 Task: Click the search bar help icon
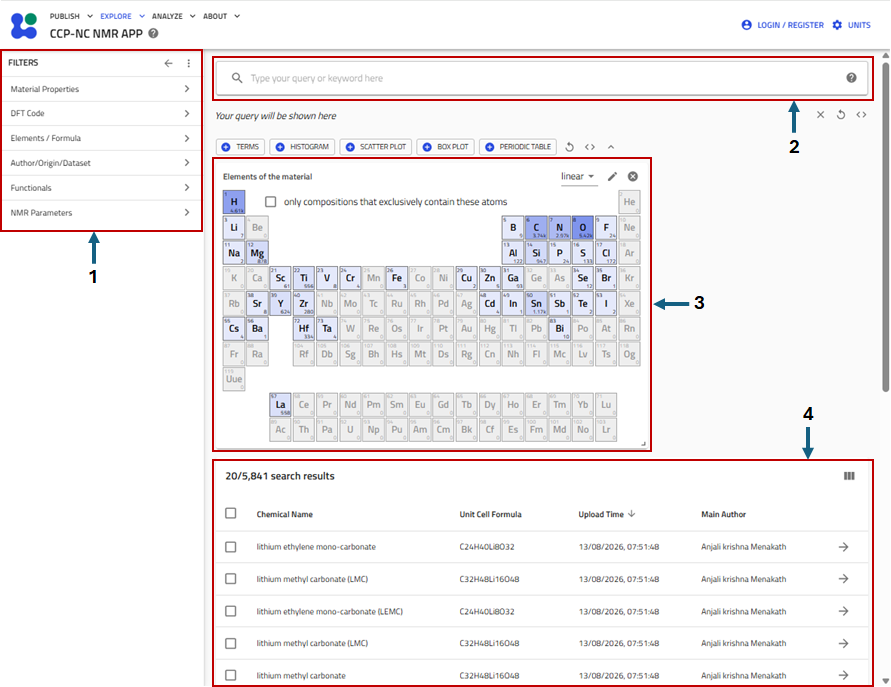(x=851, y=78)
